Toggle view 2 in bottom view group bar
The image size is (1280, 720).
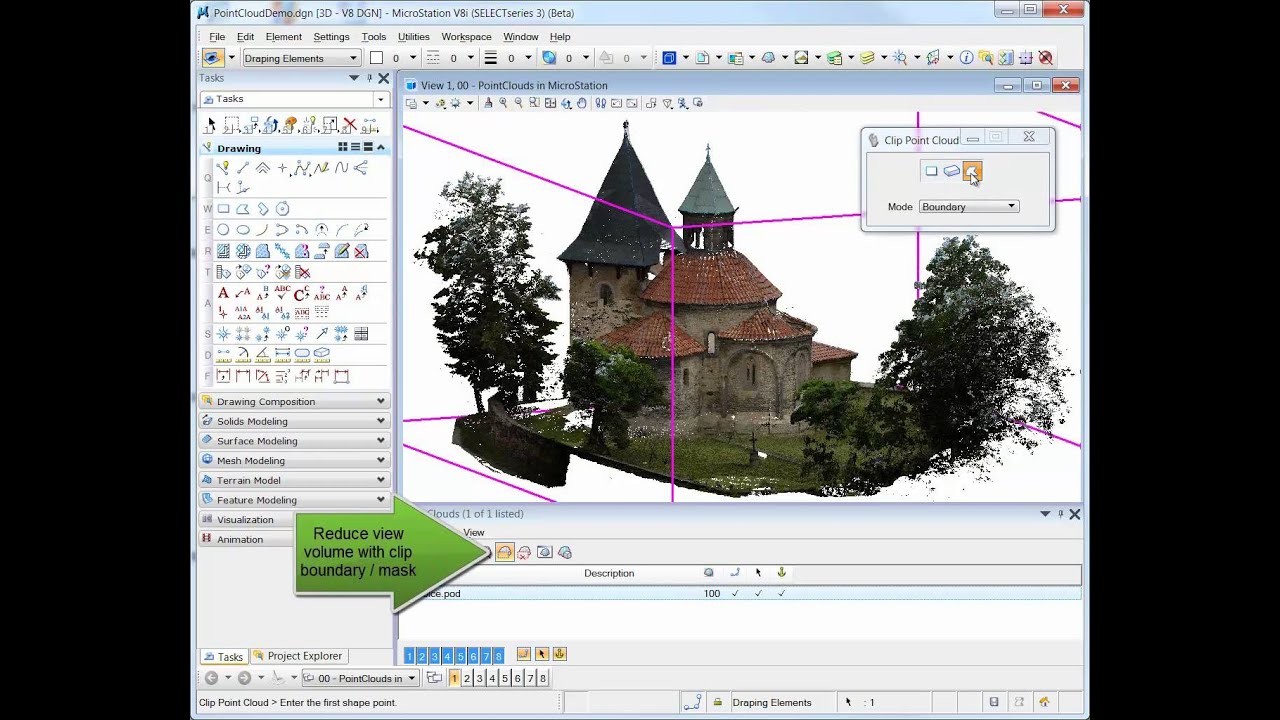[466, 678]
